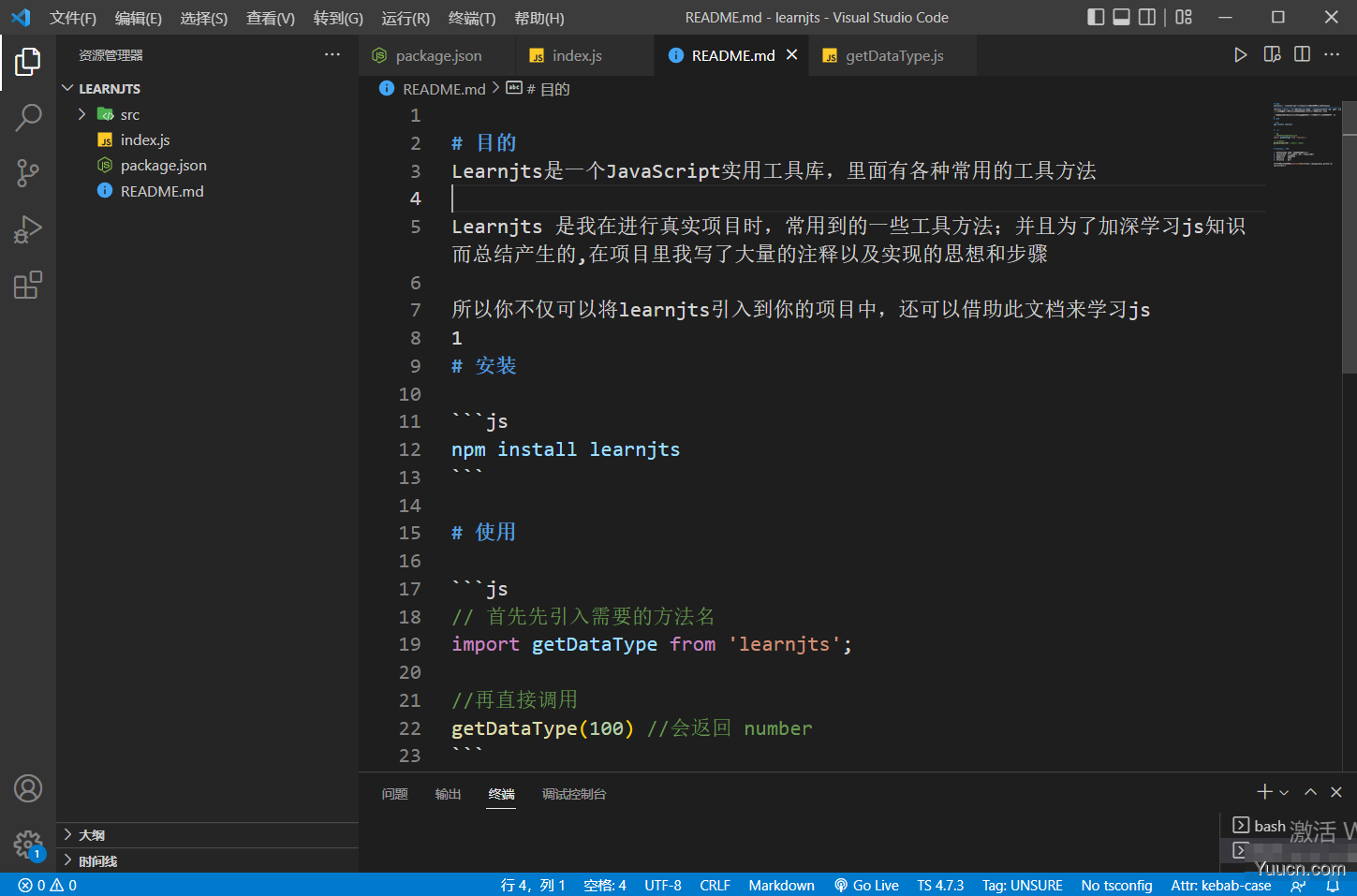Open the Explorer view in activity bar

[28, 63]
